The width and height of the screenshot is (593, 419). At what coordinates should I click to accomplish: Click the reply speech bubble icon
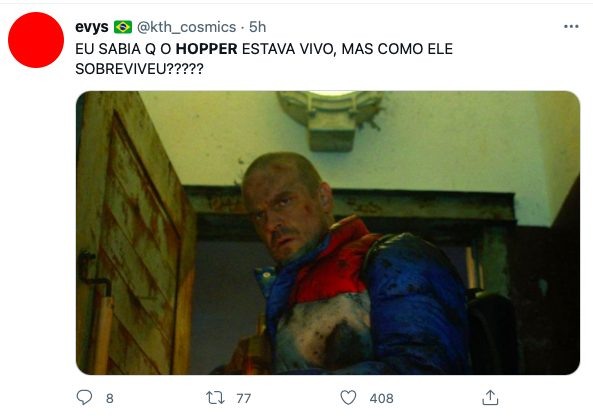84,397
